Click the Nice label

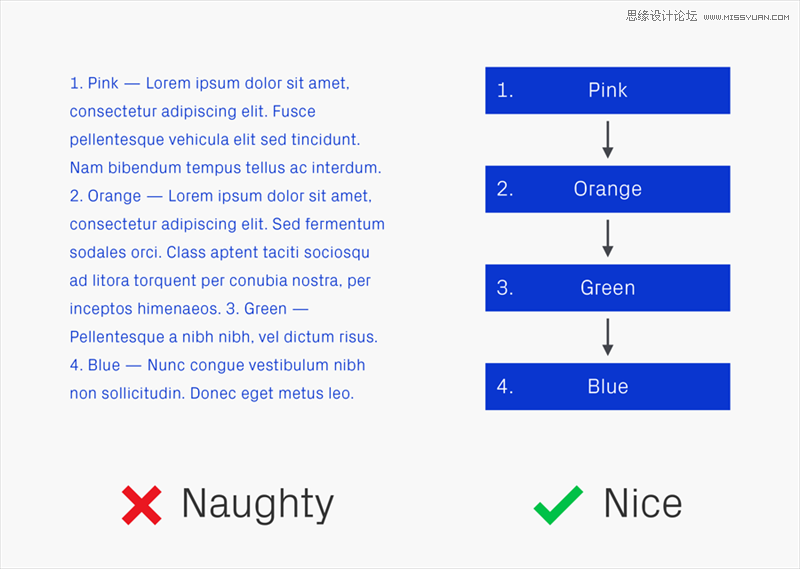[643, 503]
